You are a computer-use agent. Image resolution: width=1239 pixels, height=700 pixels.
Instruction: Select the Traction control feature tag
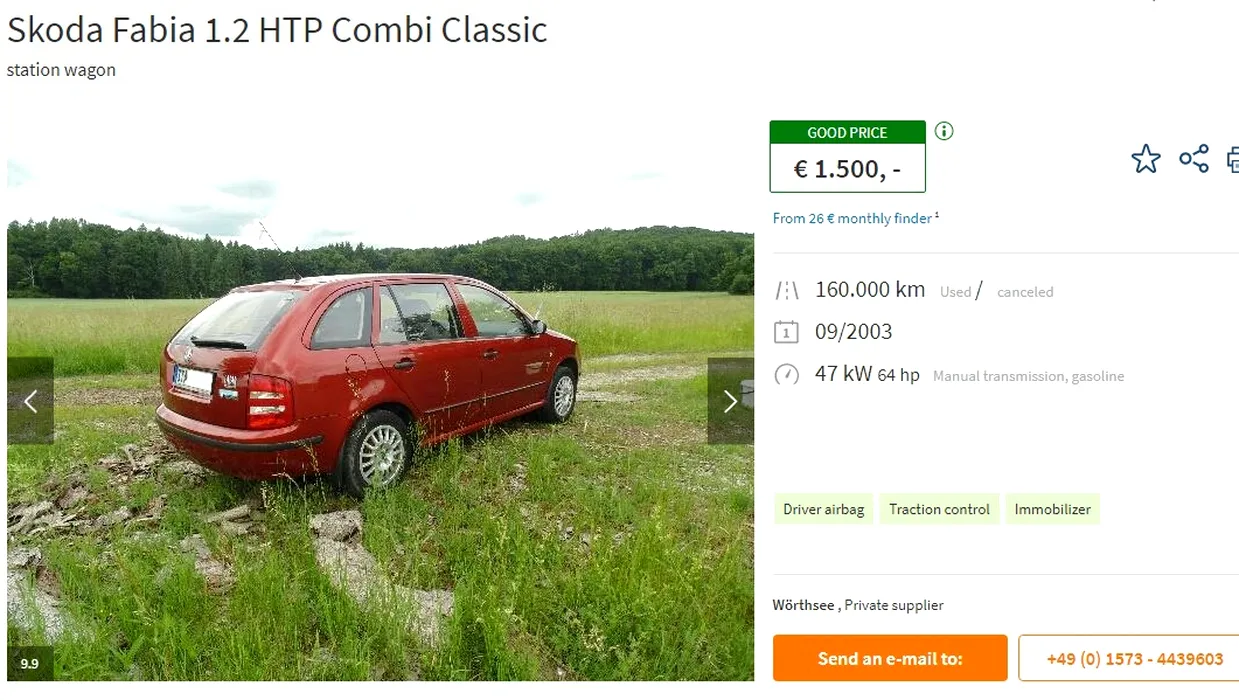939,509
